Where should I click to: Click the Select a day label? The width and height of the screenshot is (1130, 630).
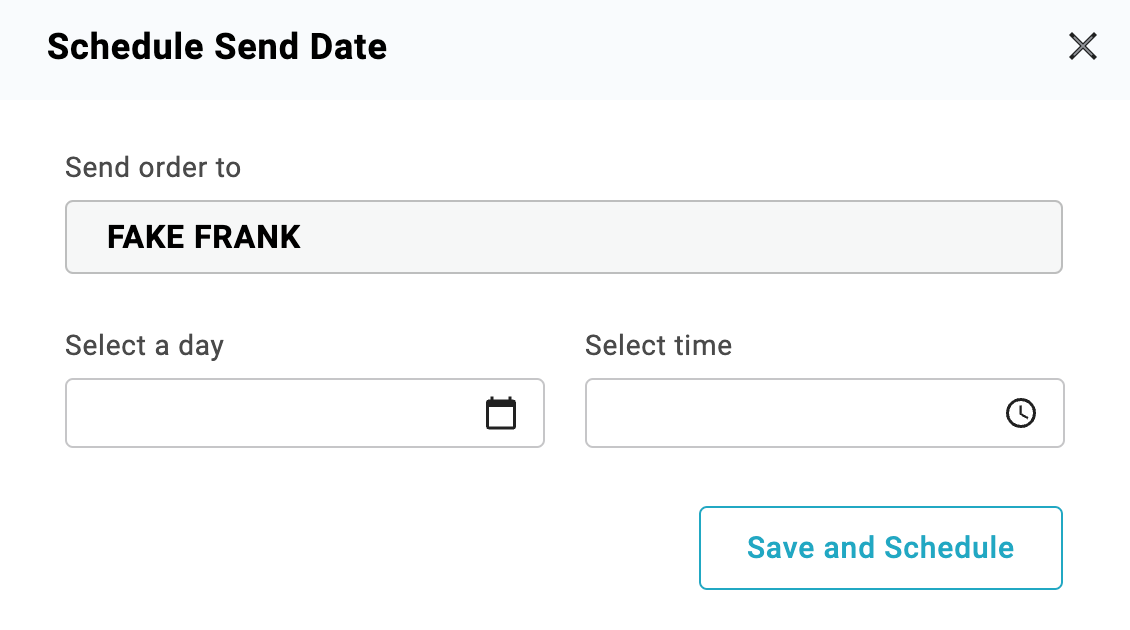[x=144, y=346]
